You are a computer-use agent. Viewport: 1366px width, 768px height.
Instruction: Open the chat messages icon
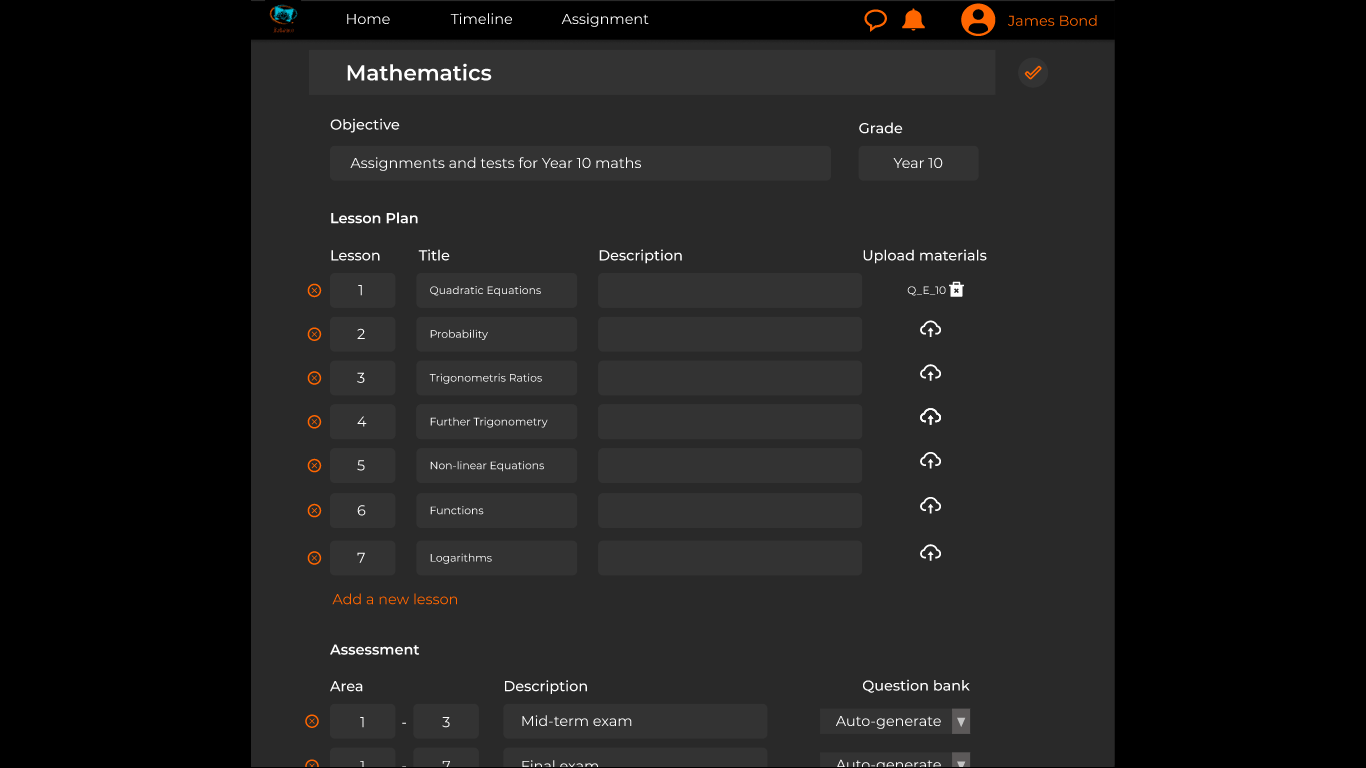tap(876, 20)
